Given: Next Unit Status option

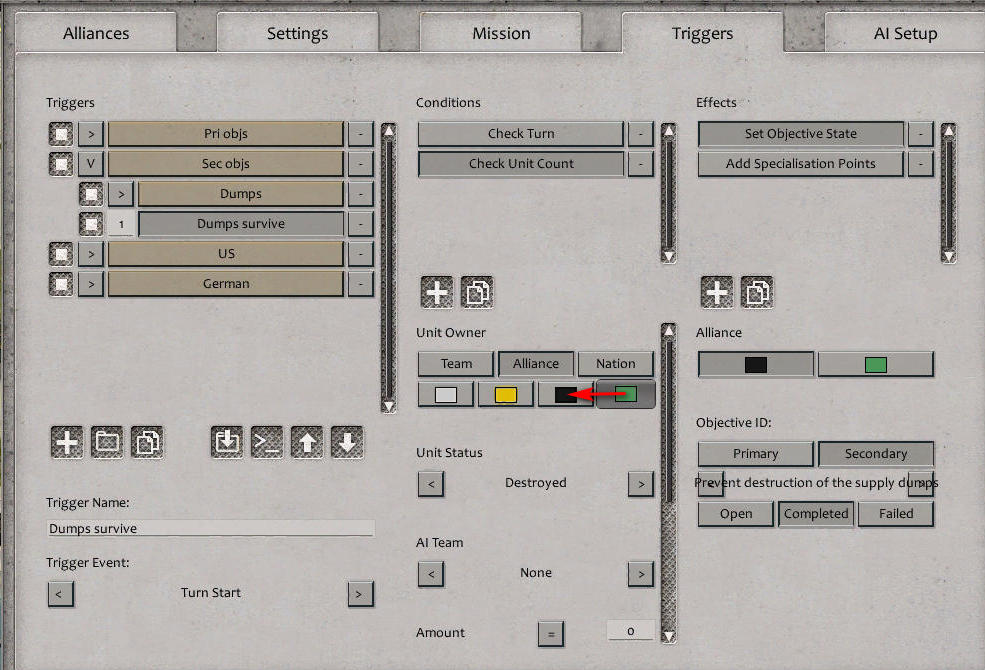Looking at the screenshot, I should 641,484.
